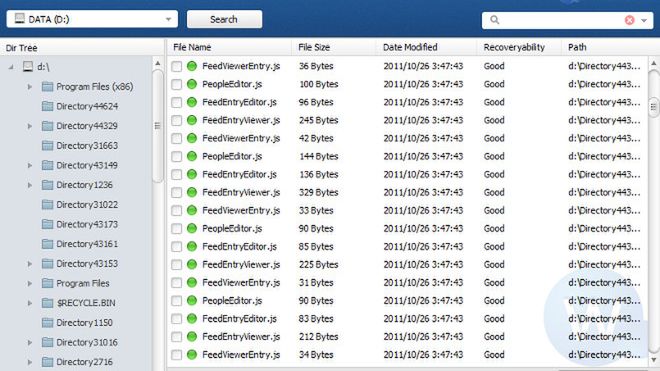Click the Dir Tree scroll-up arrow
This screenshot has height=371, width=660.
tap(157, 64)
